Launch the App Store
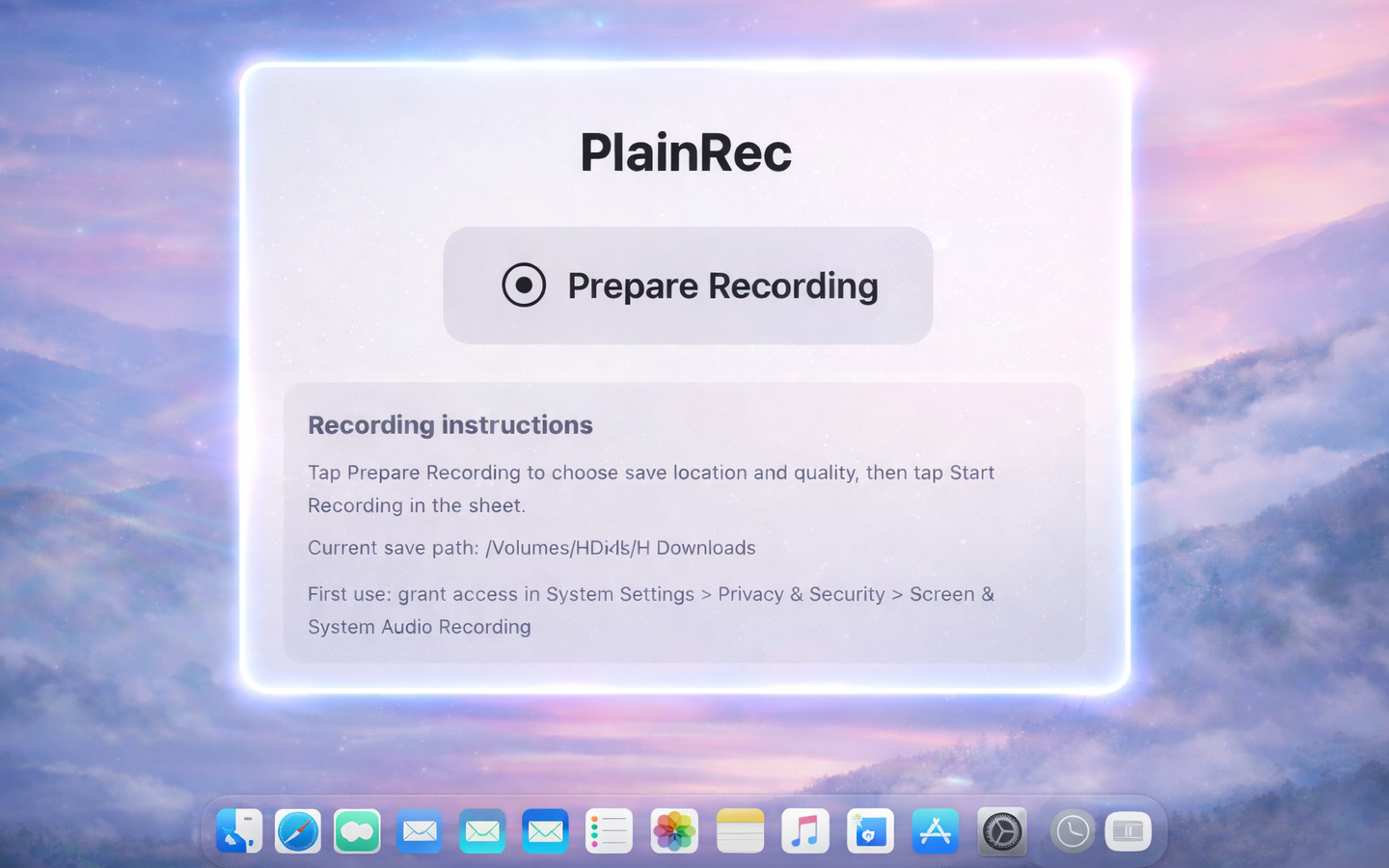The image size is (1389, 868). pos(935,830)
